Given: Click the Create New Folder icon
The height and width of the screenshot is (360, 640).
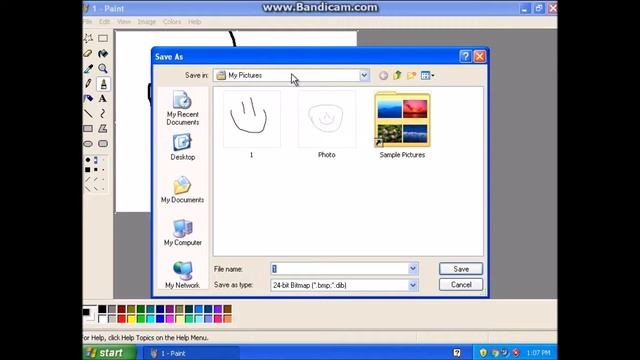Looking at the screenshot, I should coord(412,76).
